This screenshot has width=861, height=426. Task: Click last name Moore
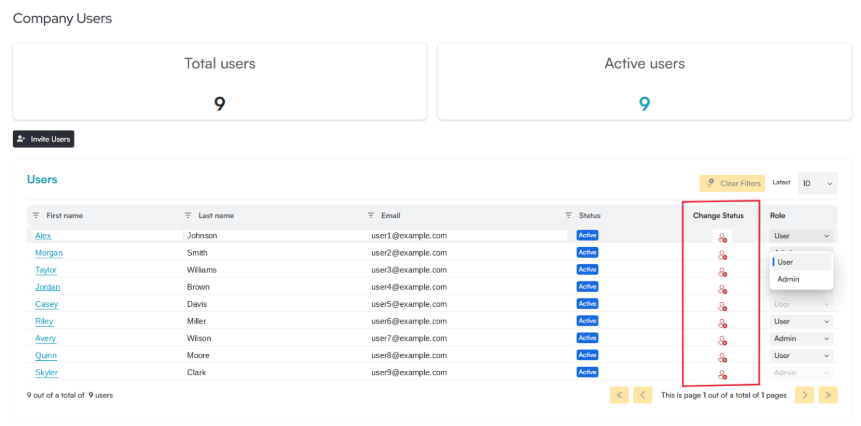198,355
